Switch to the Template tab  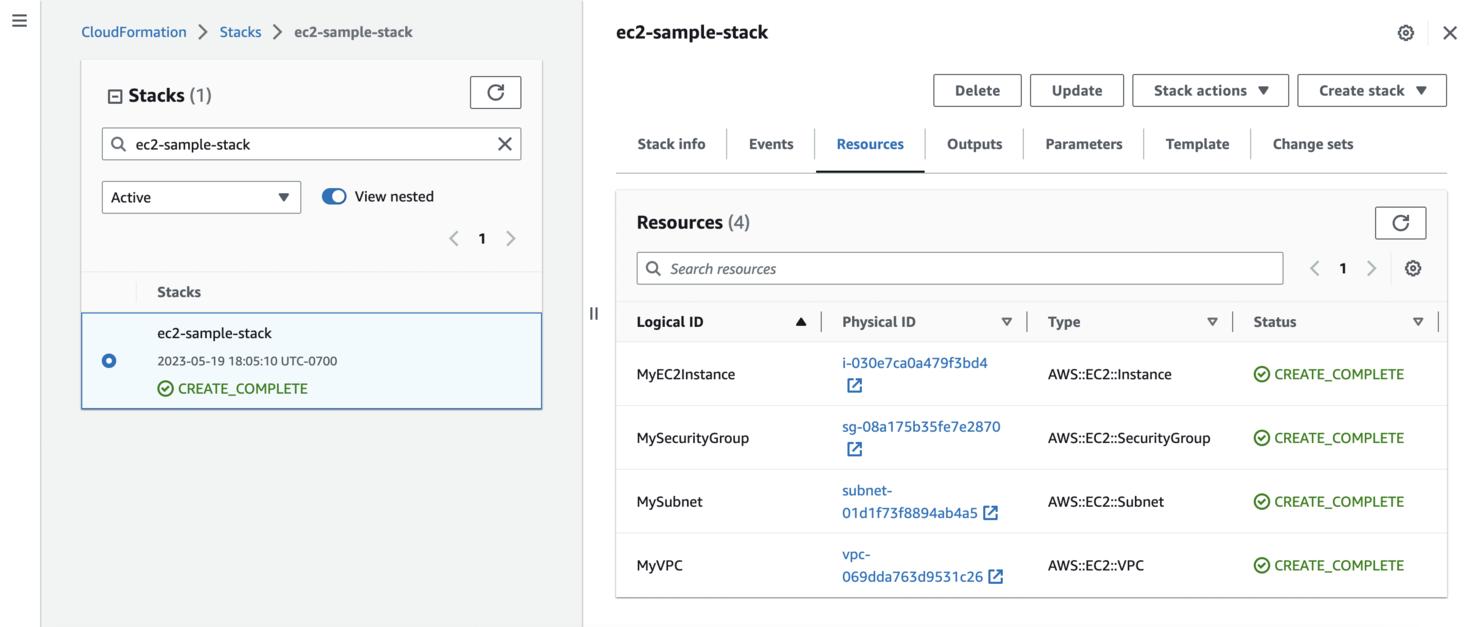pyautogui.click(x=1196, y=144)
